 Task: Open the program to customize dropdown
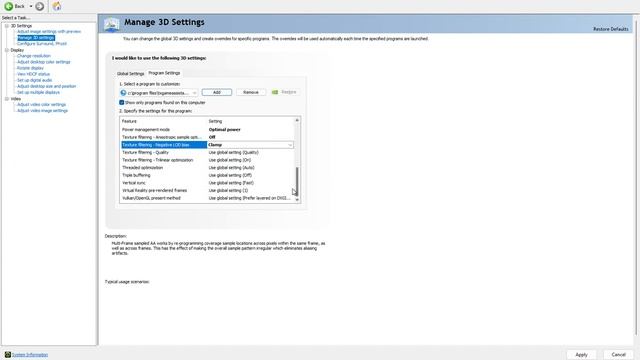point(159,93)
